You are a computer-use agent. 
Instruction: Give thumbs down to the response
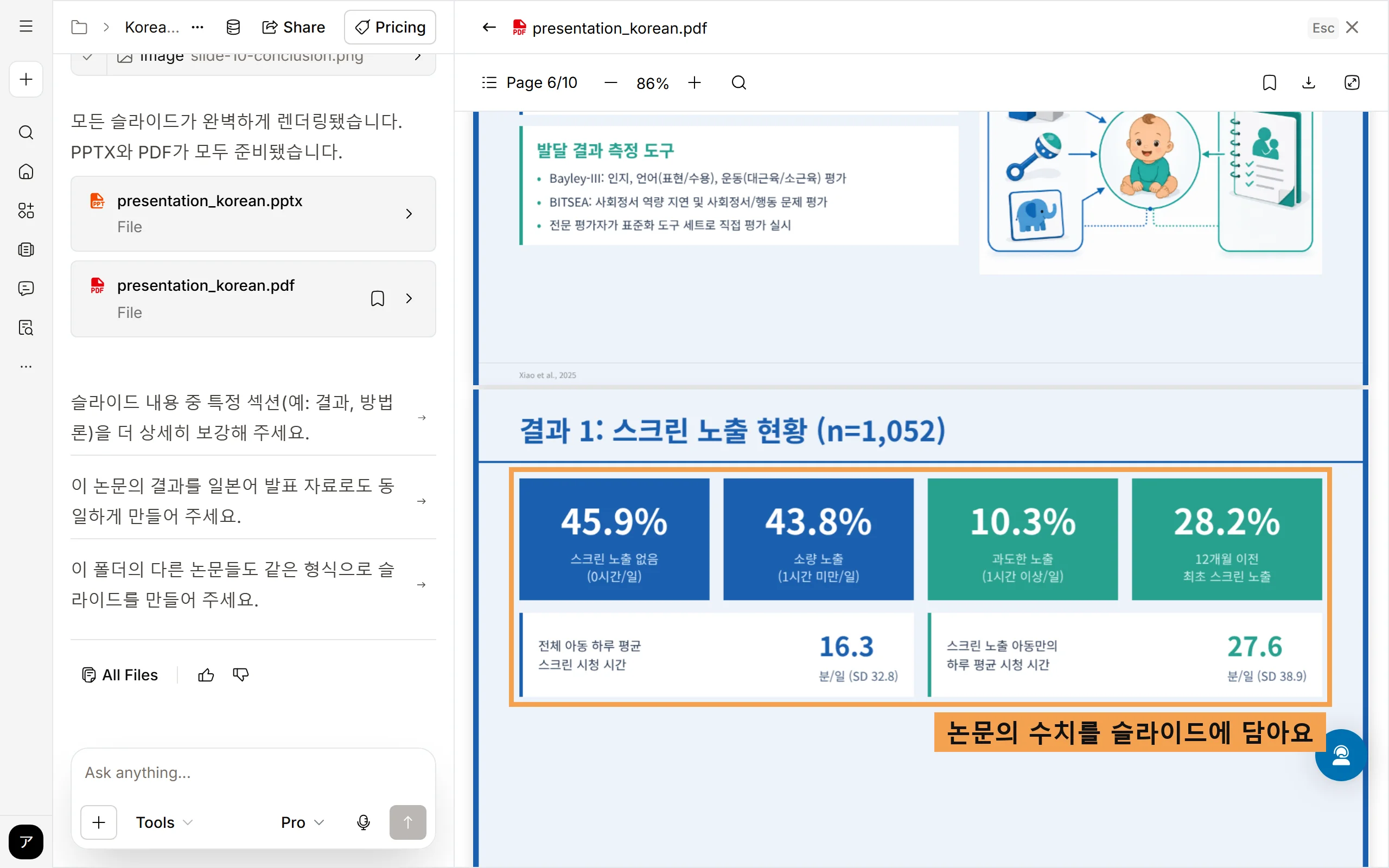[240, 675]
